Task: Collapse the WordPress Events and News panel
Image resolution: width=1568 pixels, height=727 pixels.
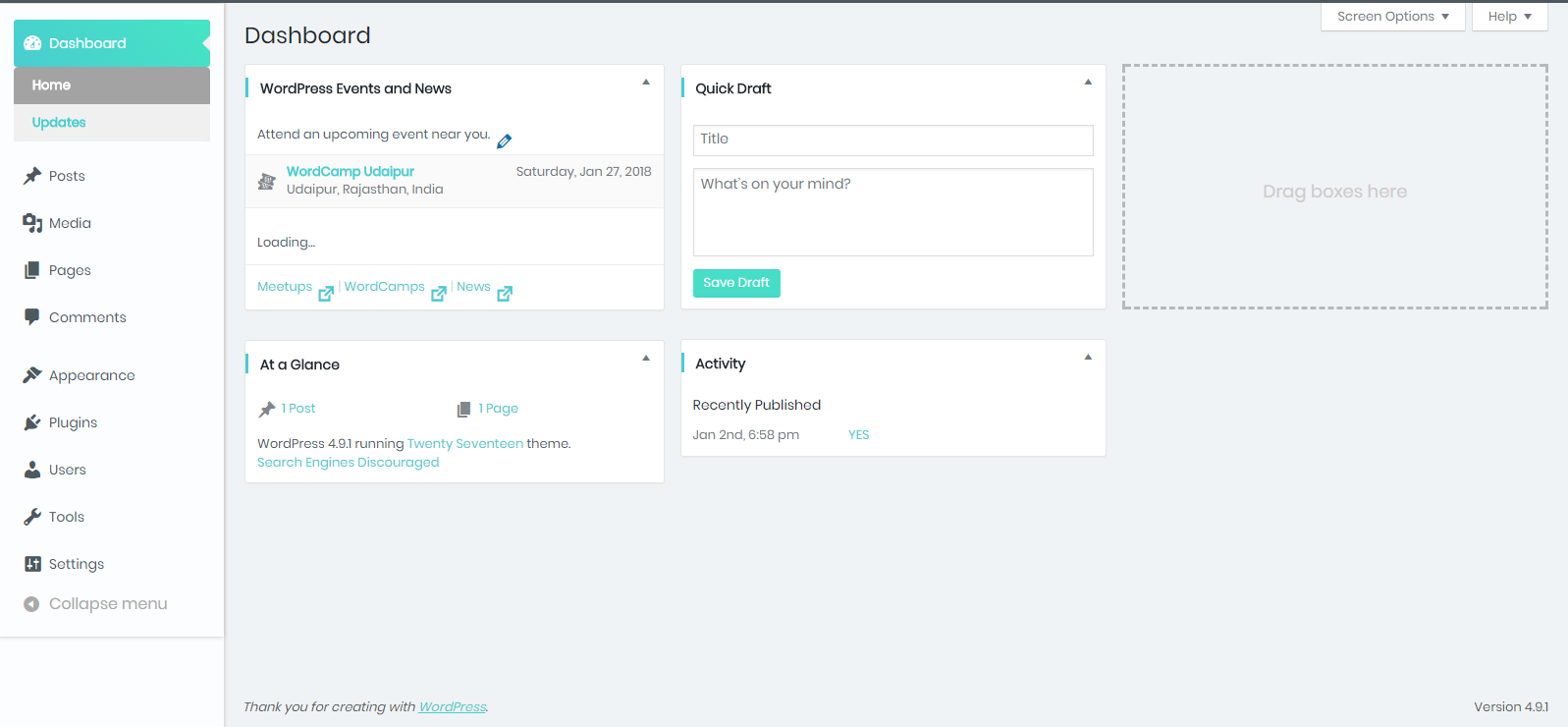Action: point(646,83)
